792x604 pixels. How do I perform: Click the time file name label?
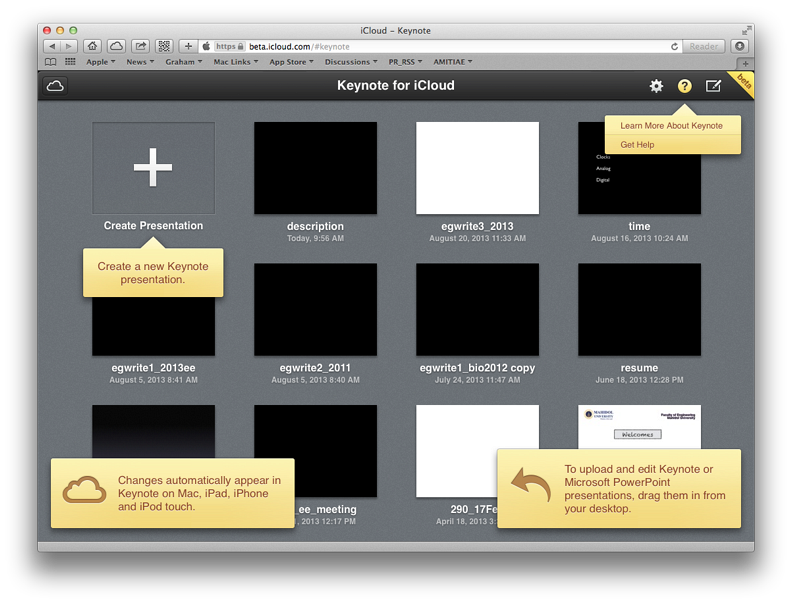click(x=639, y=226)
